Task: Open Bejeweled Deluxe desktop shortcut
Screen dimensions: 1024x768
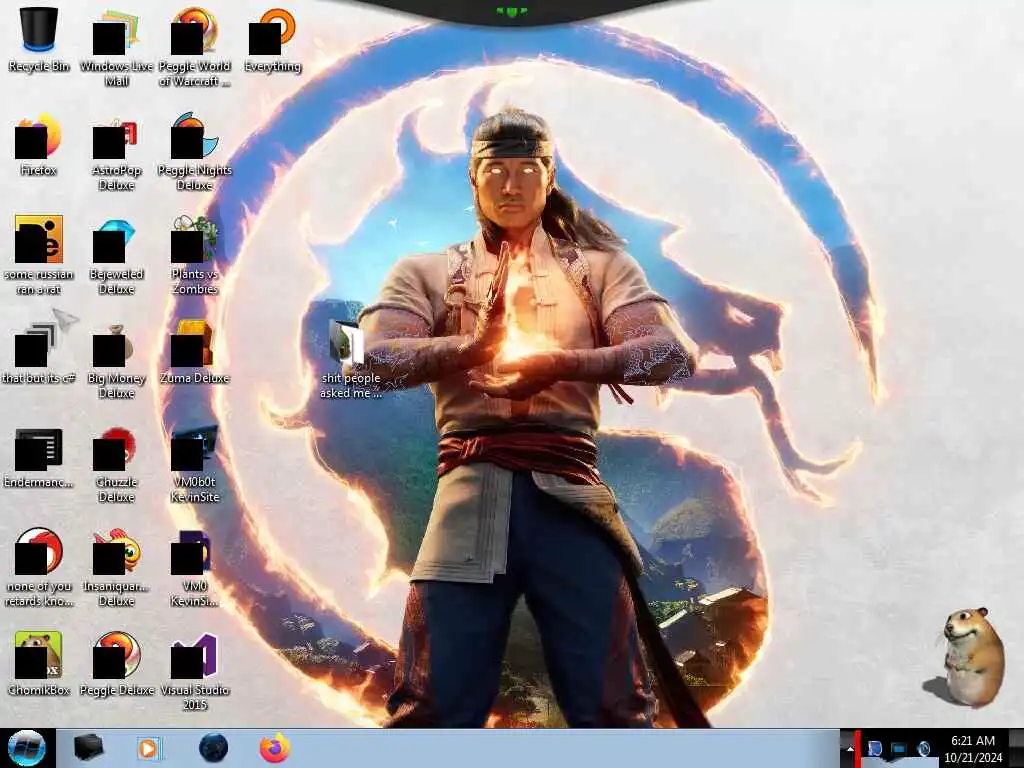Action: point(116,255)
